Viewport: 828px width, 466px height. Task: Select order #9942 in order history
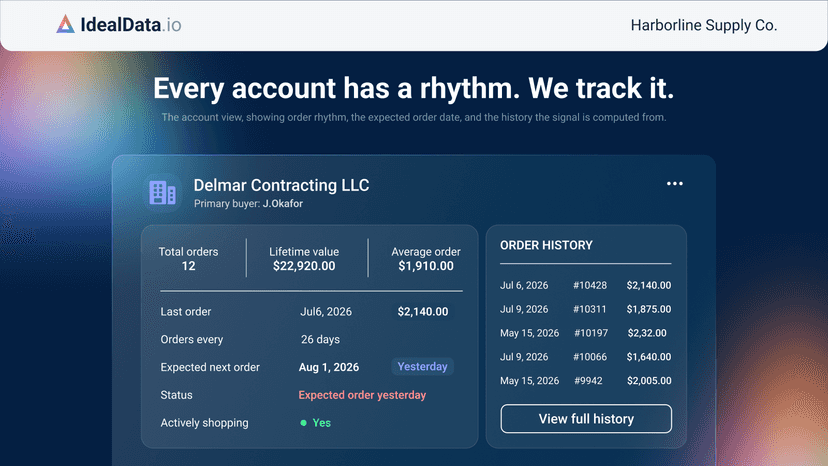tap(588, 380)
